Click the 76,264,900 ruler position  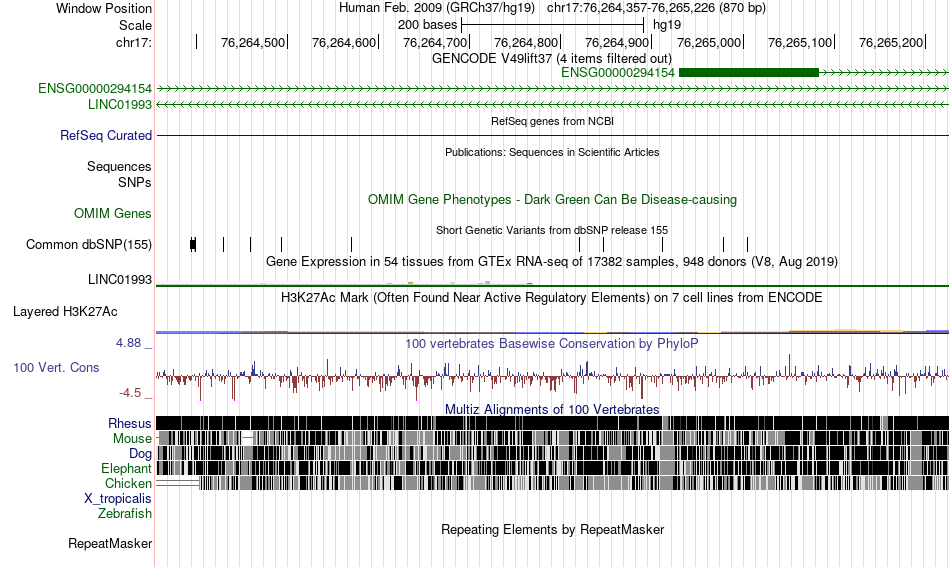pyautogui.click(x=617, y=42)
